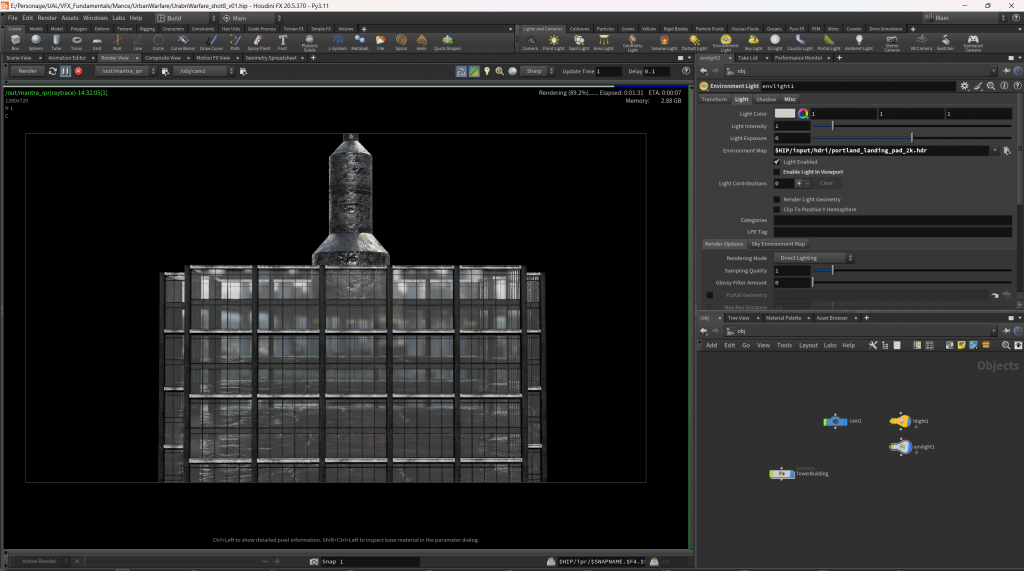Click the Render button
This screenshot has width=1024, height=571.
coord(27,71)
